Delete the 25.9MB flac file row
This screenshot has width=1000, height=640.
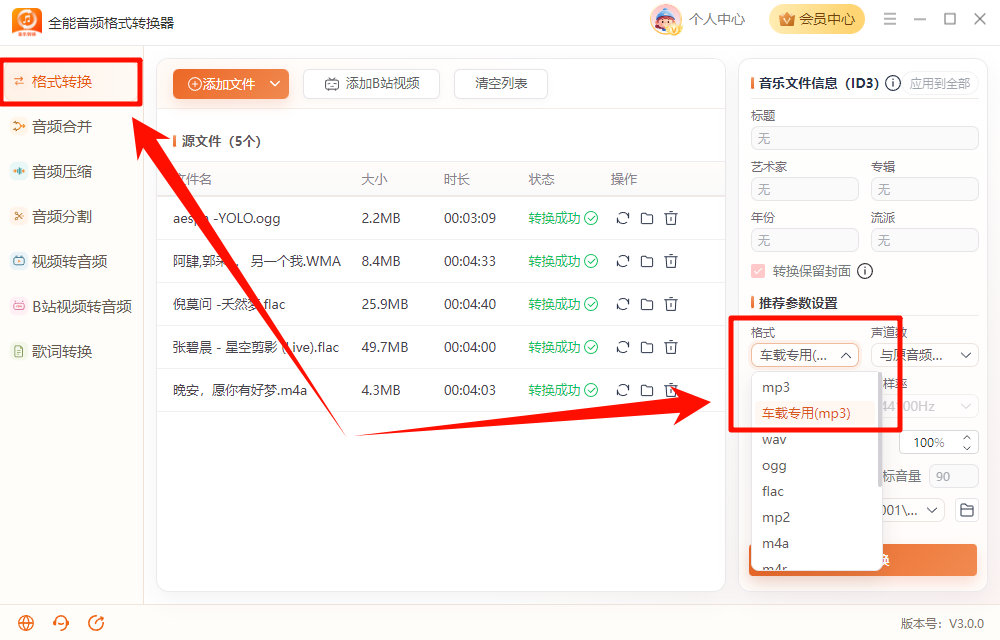tap(671, 304)
